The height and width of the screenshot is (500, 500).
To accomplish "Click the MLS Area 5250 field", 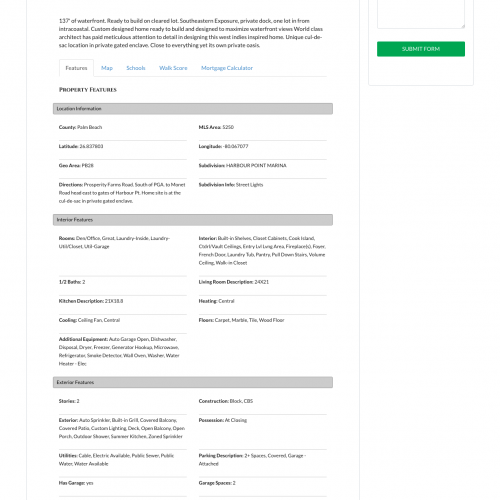I will [x=216, y=127].
